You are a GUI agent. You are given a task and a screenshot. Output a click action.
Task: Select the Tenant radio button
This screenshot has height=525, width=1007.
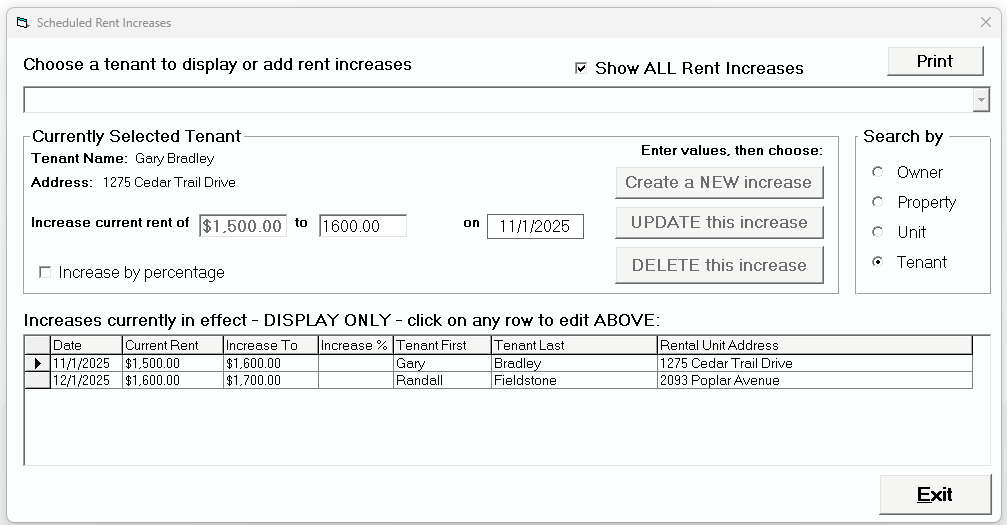click(x=878, y=262)
